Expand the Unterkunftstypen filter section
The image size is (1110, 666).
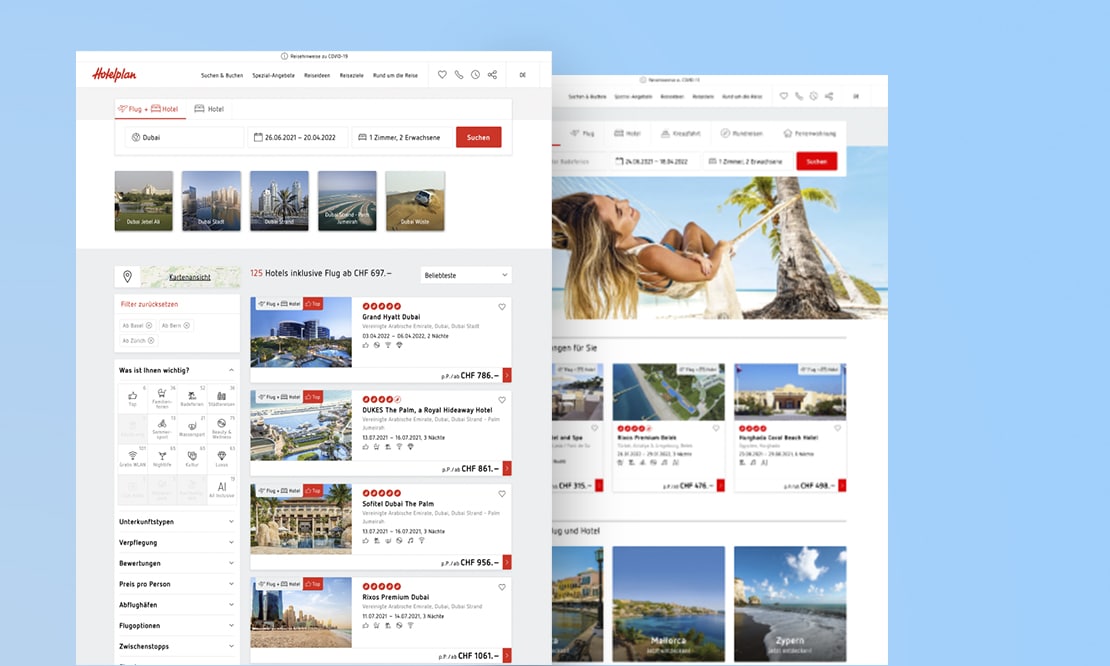(176, 522)
